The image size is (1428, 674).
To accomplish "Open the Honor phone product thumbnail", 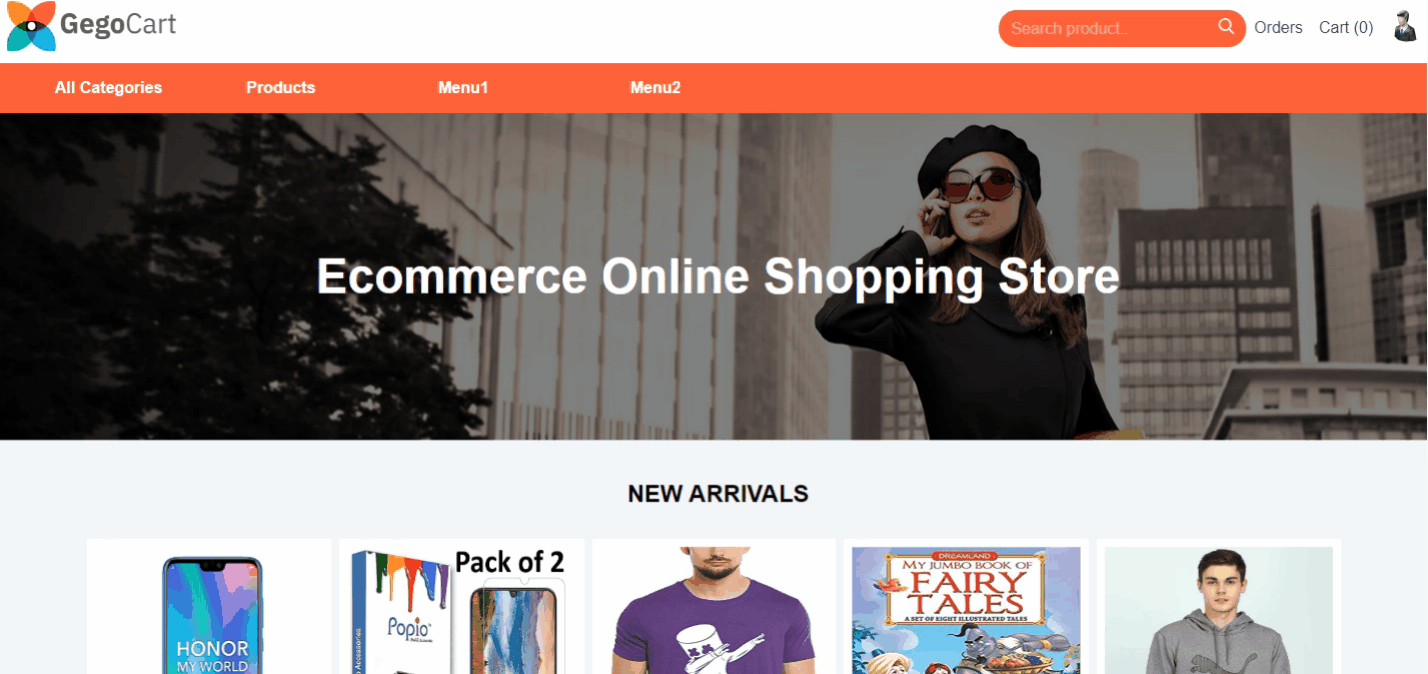I will pos(211,614).
